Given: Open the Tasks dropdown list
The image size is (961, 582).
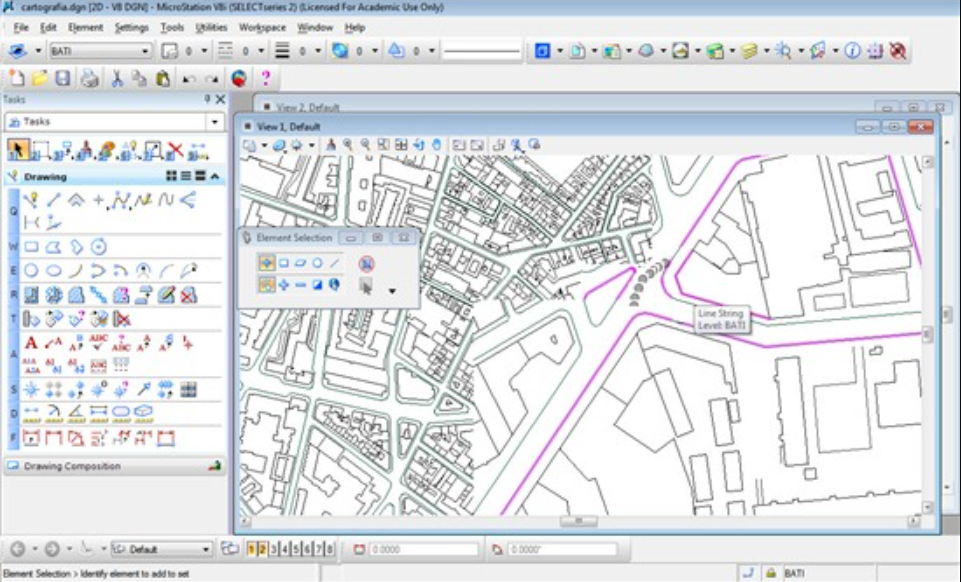Looking at the screenshot, I should pos(215,122).
